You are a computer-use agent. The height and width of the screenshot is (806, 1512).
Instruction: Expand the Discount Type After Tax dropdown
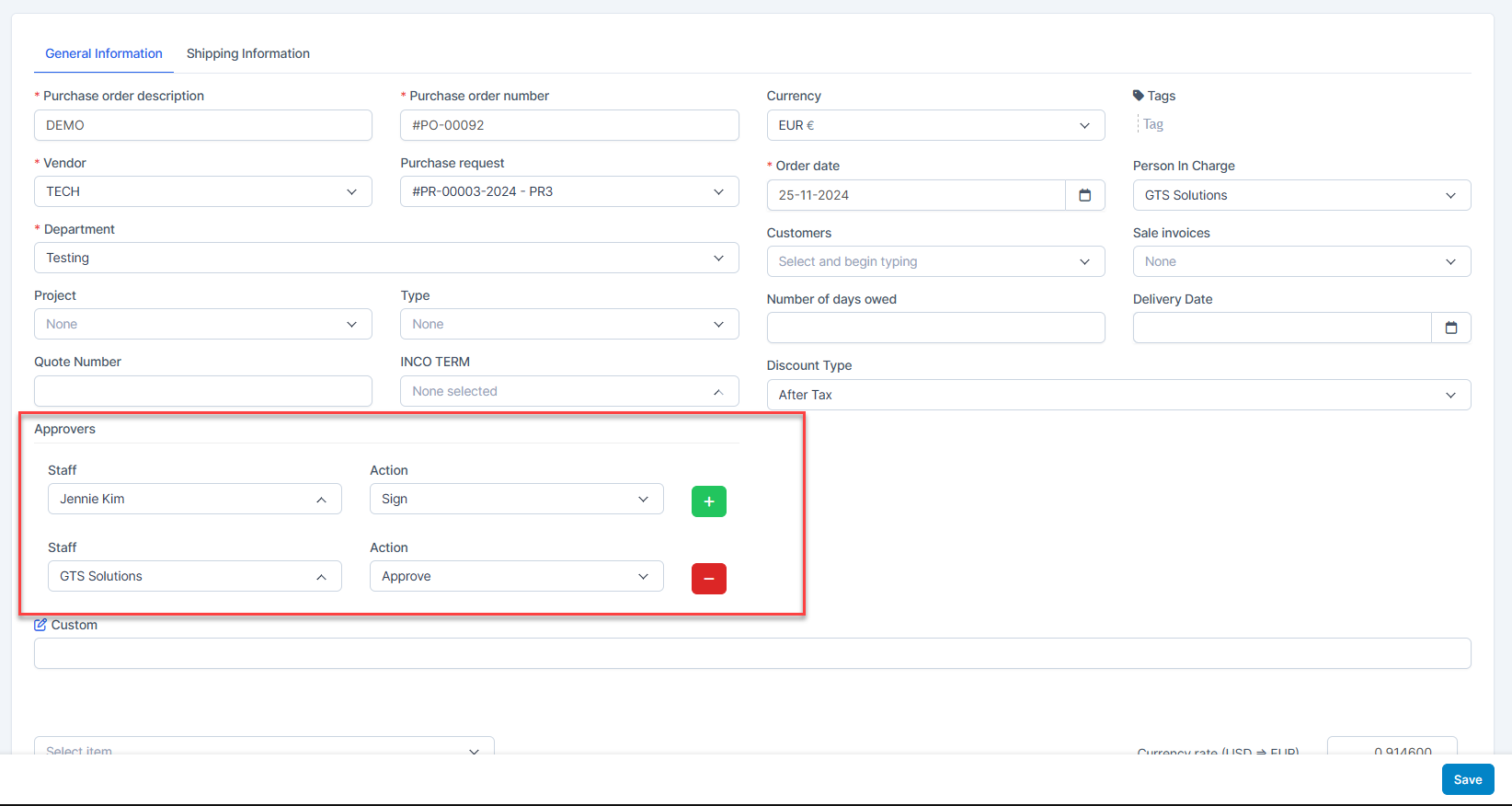point(1117,395)
